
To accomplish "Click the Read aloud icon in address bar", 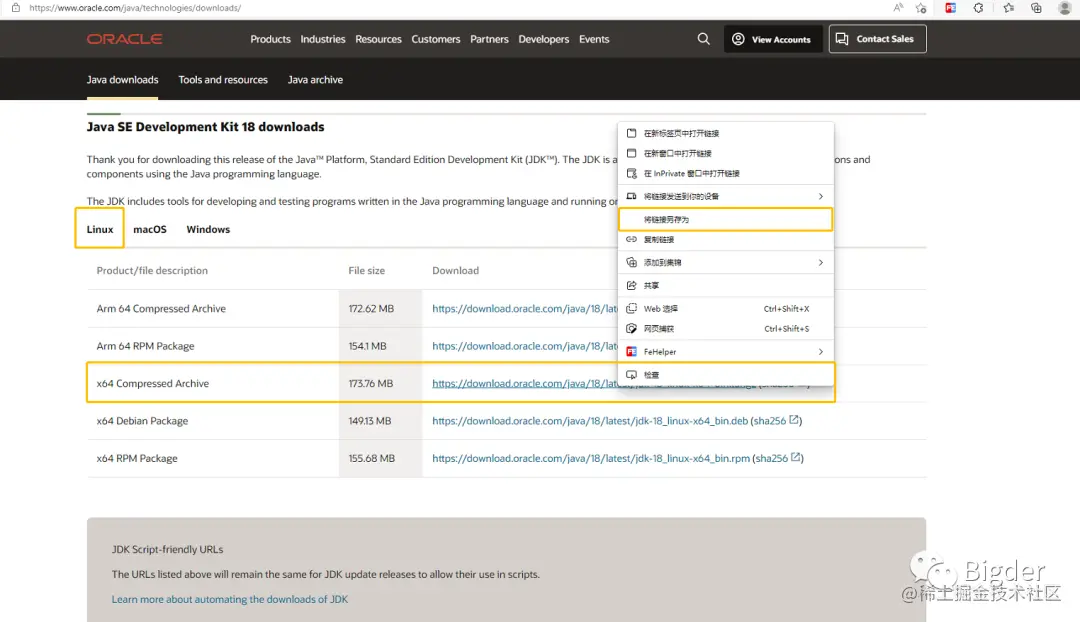I will point(898,8).
